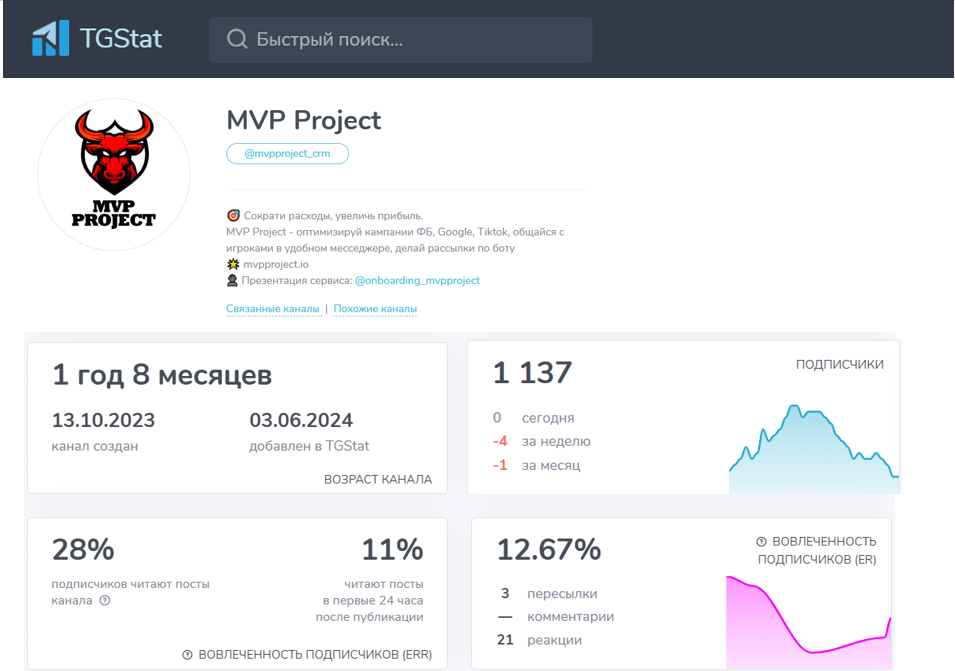Open the pink engagement rate chart

click(808, 622)
